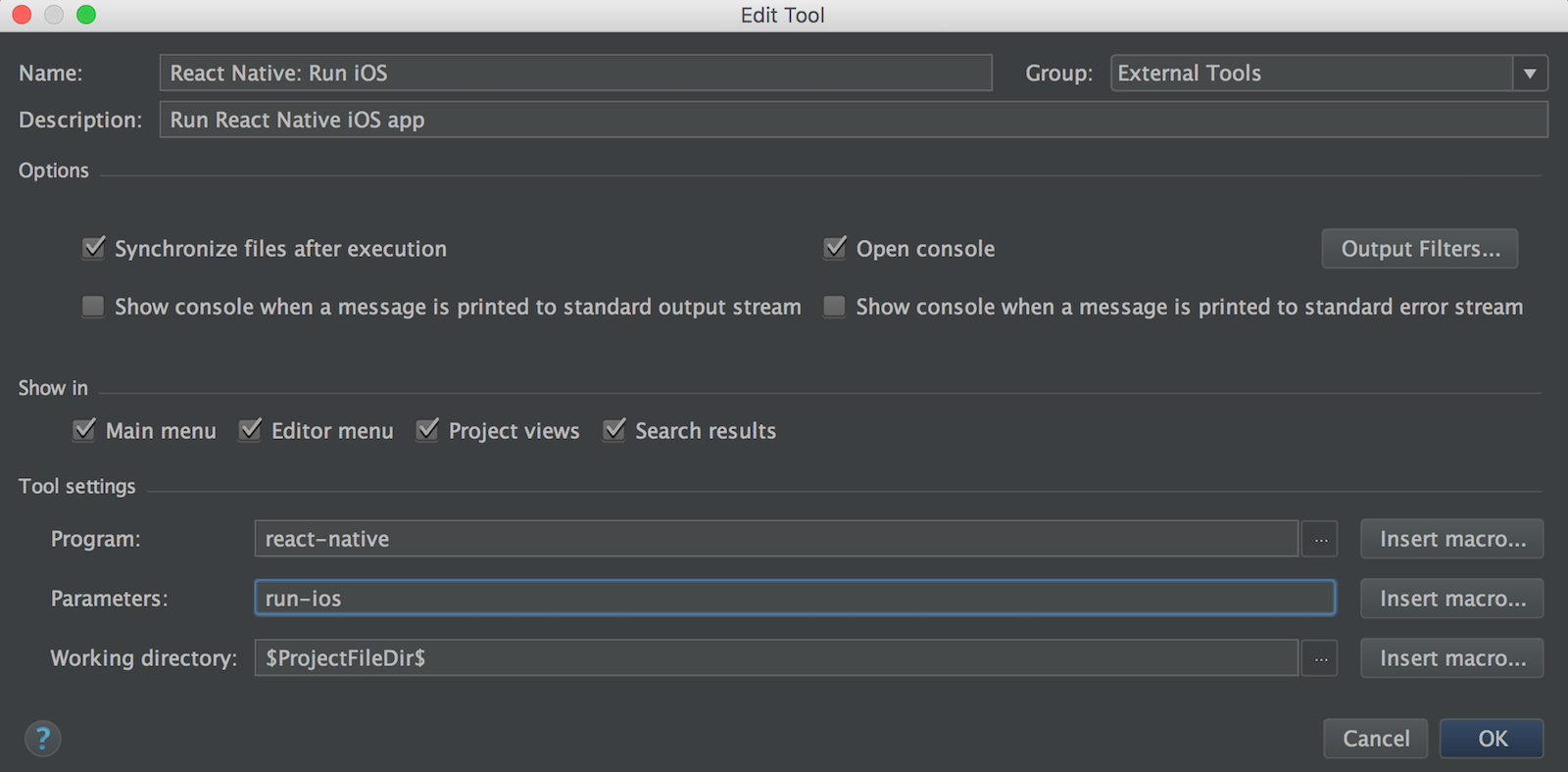Toggle Search results checkbox
1568x772 pixels.
[x=613, y=430]
